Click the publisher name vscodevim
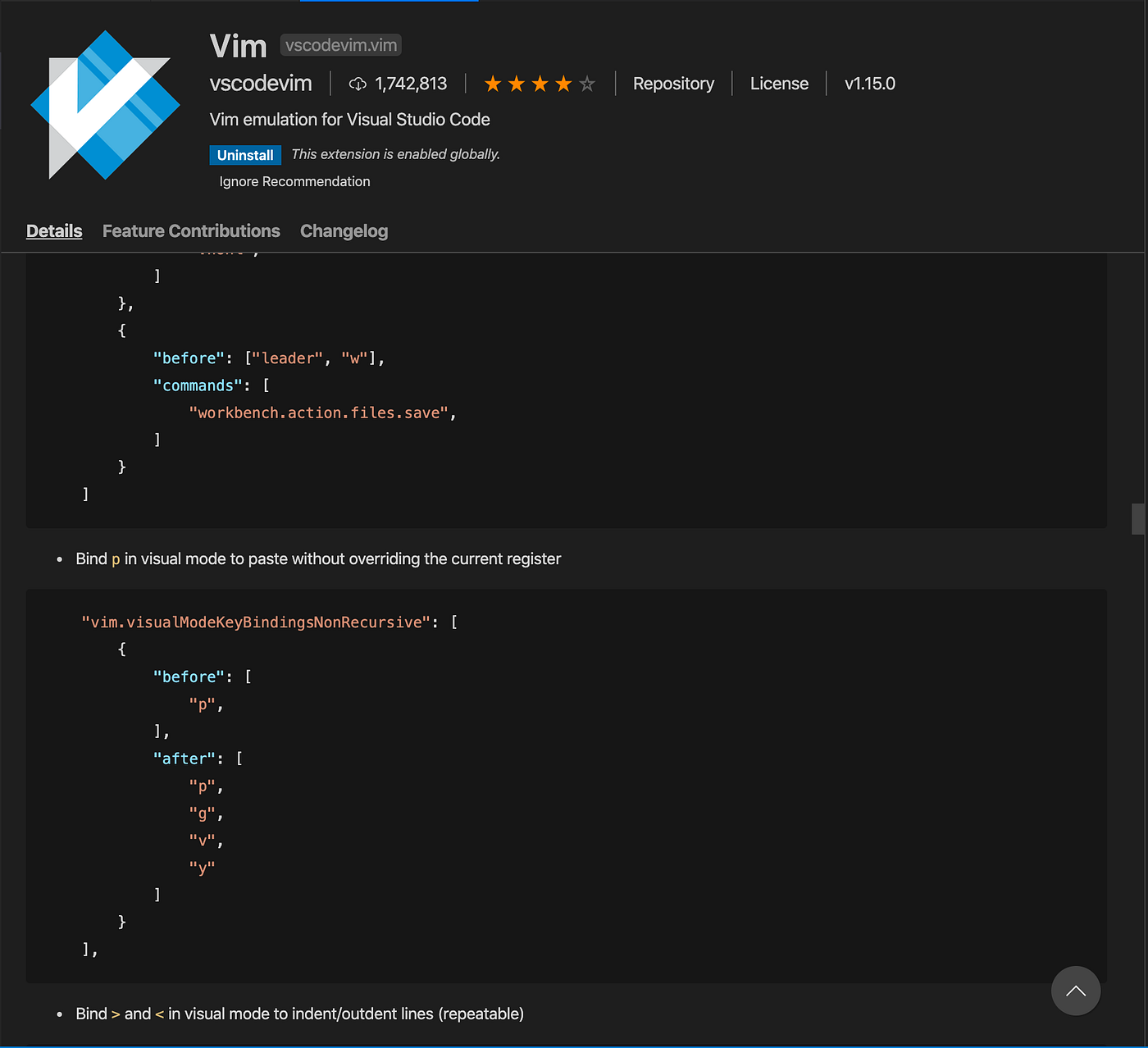 tap(261, 83)
